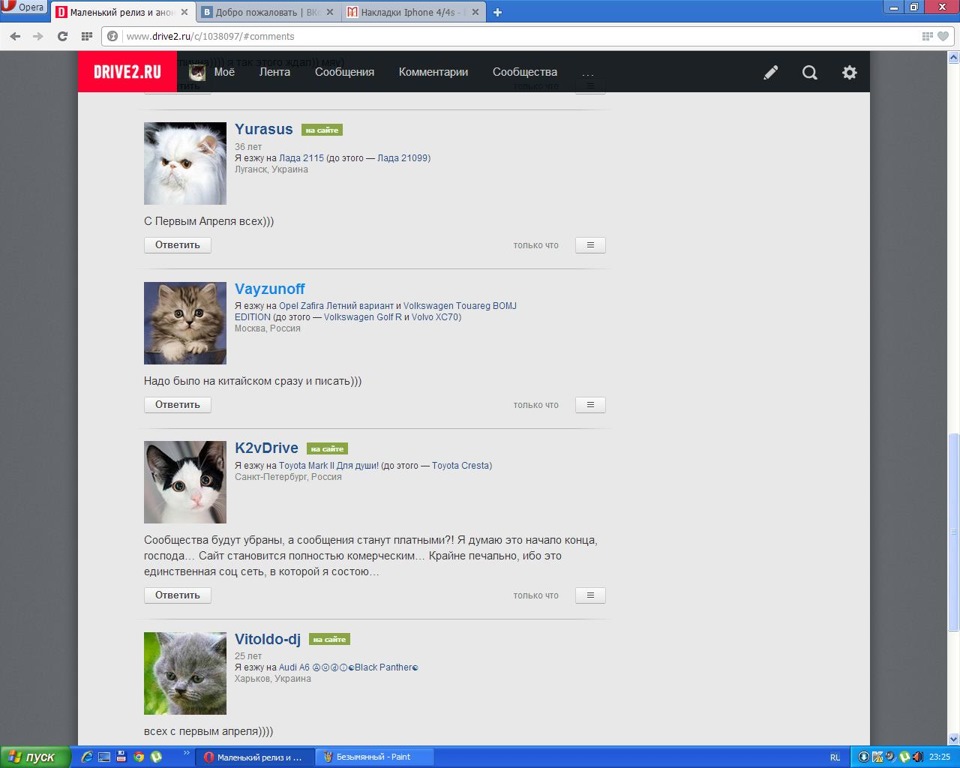
Task: Open options menu for Vayzunoff's comment
Action: pos(590,405)
